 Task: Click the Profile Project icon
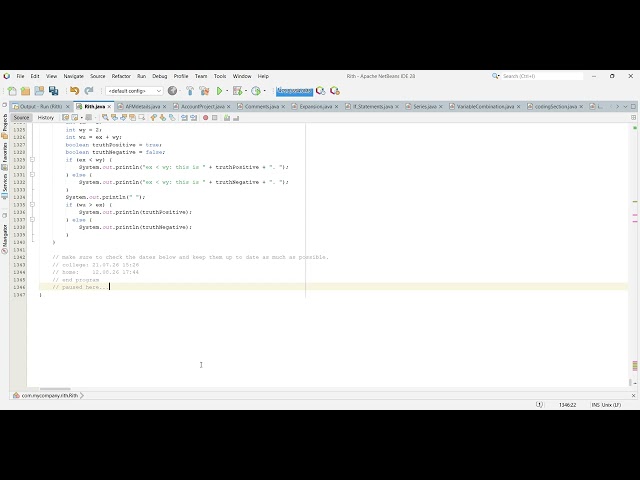(256, 91)
